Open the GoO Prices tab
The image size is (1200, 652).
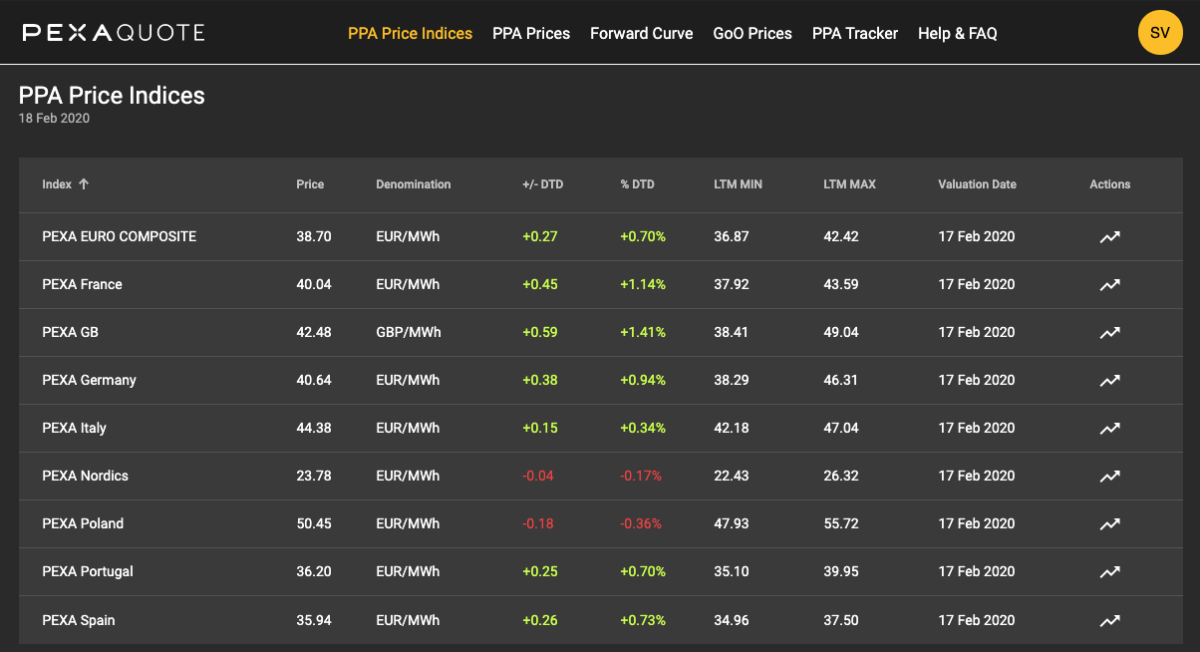point(752,33)
